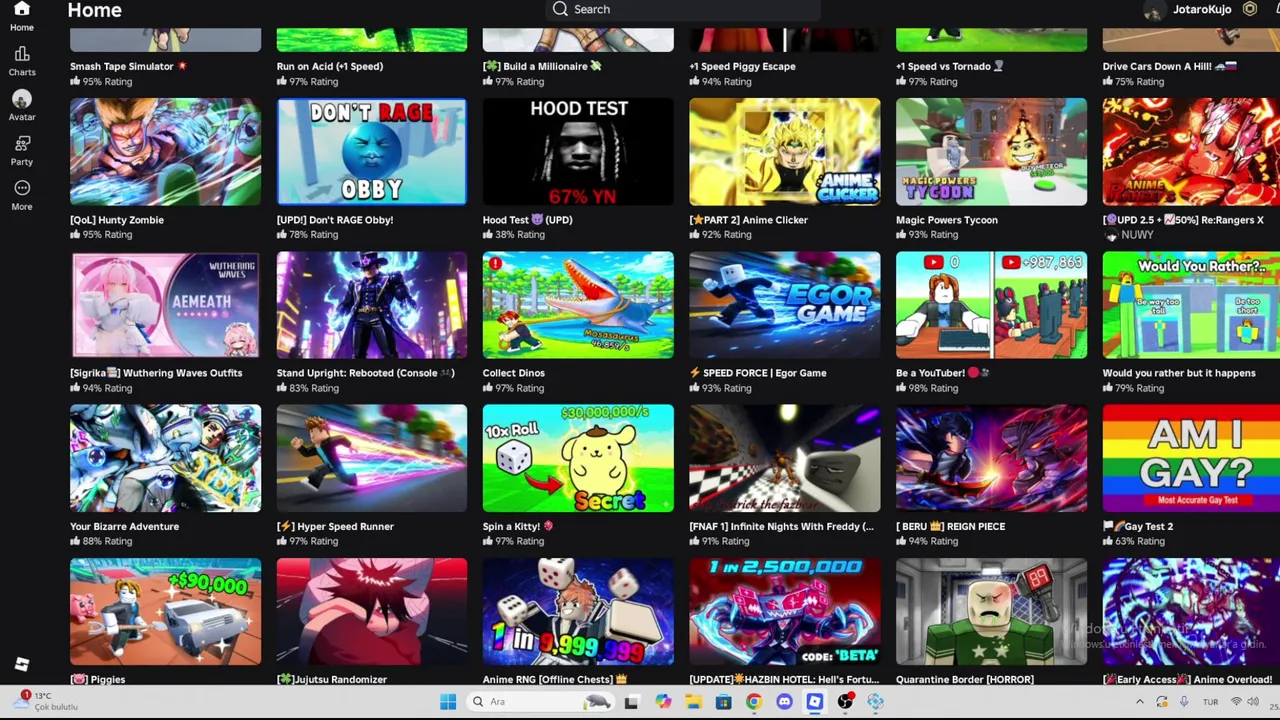Image resolution: width=1280 pixels, height=720 pixels.
Task: Open the Windows Start menu
Action: pos(448,702)
